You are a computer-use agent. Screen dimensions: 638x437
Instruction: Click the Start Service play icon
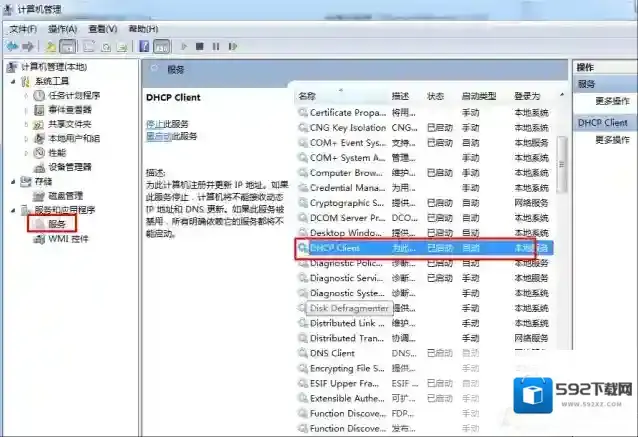click(183, 46)
